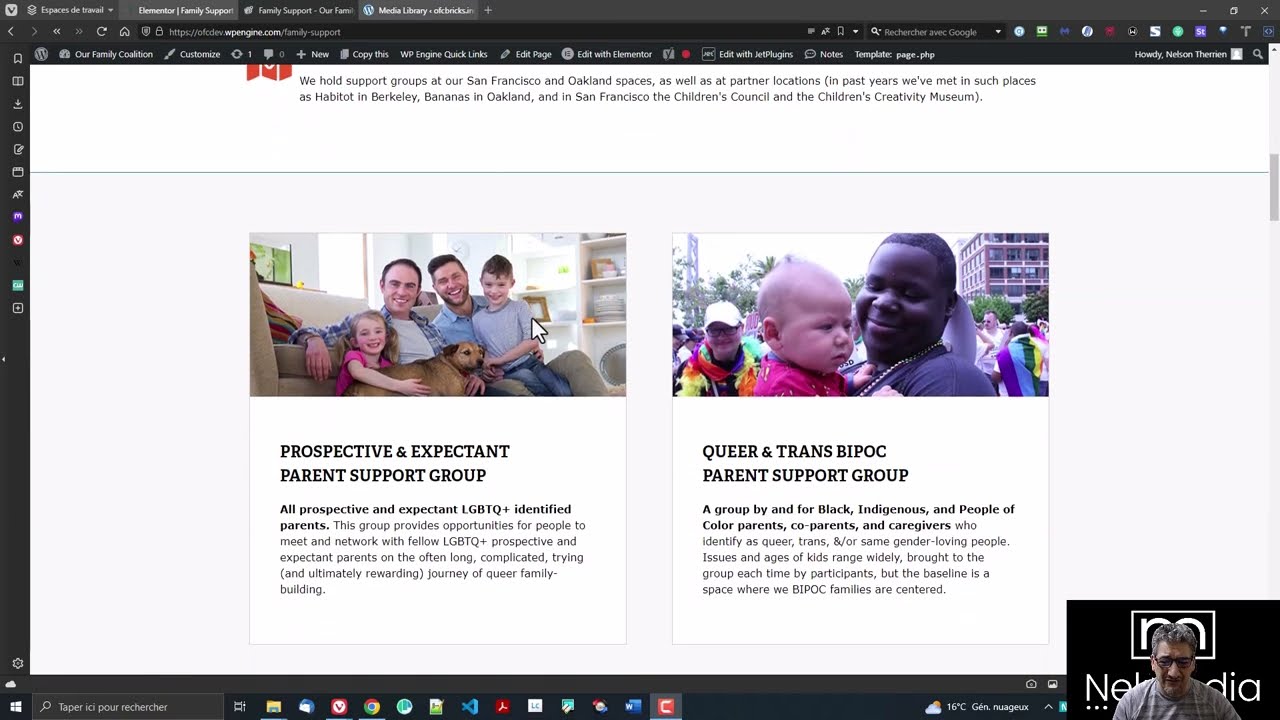Click Copy this in admin bar
This screenshot has width=1280, height=720.
pyautogui.click(x=364, y=54)
